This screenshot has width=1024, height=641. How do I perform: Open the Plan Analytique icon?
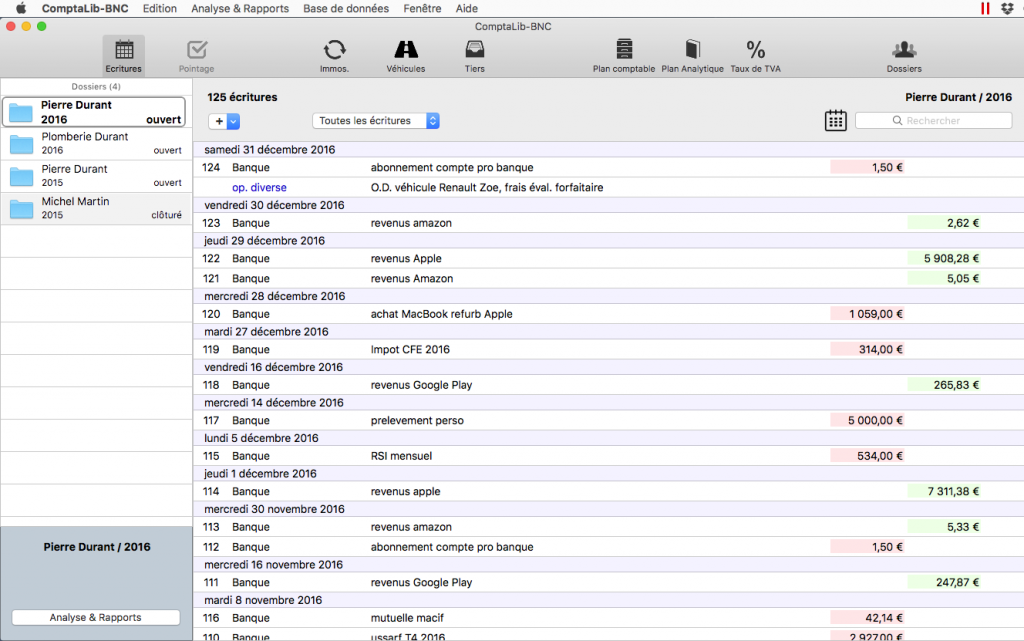692,55
